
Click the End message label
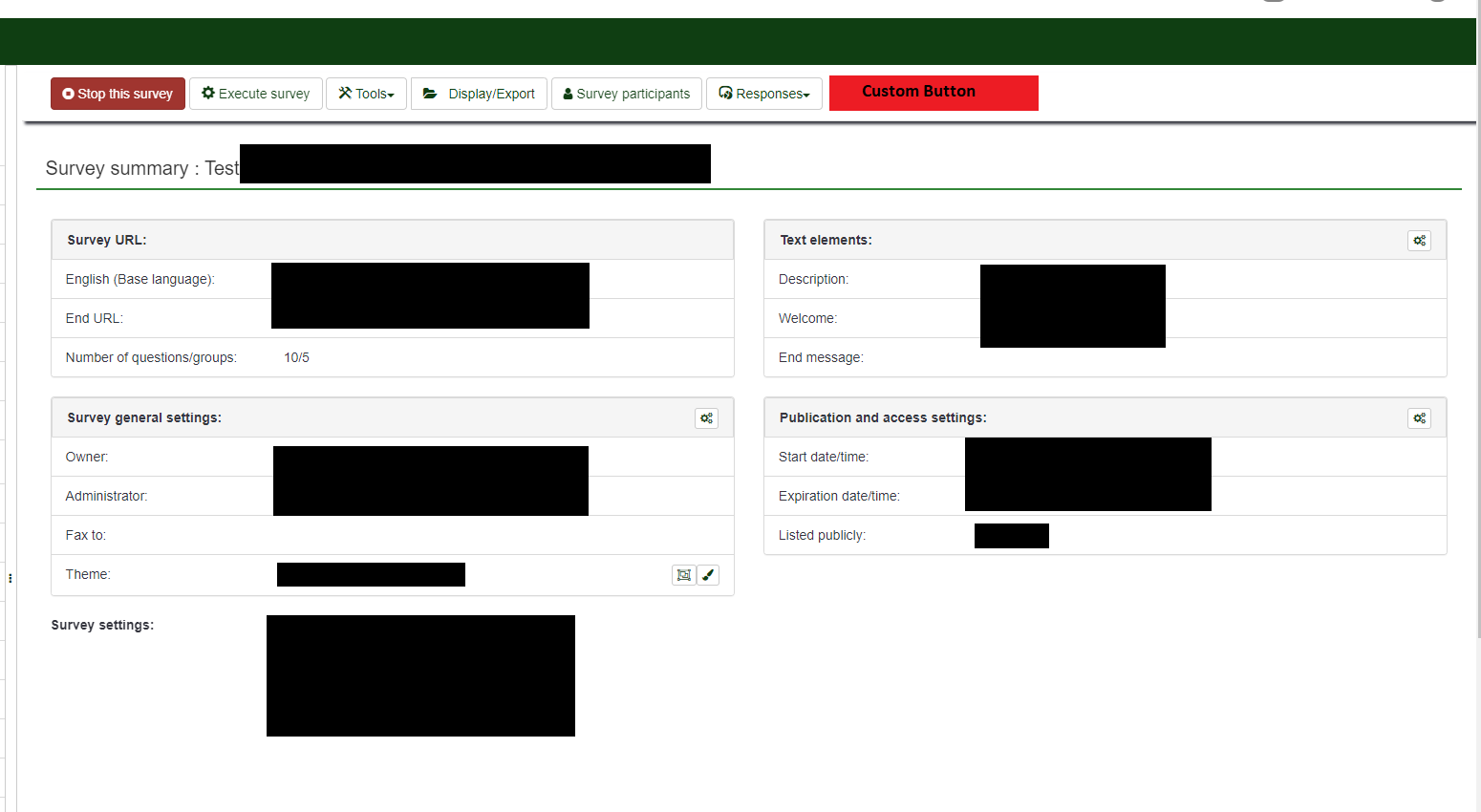[821, 357]
